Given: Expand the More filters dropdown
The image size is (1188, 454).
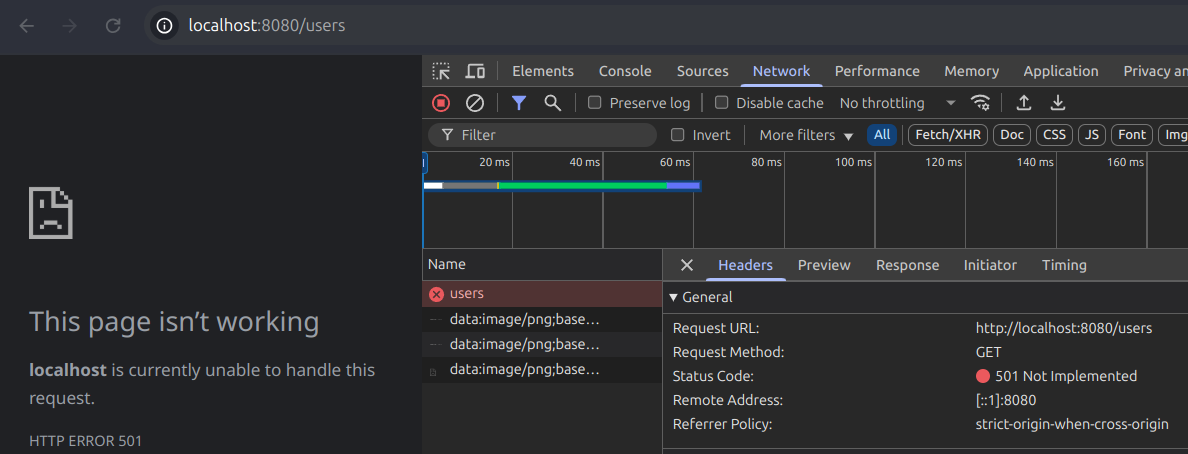Looking at the screenshot, I should [806, 135].
